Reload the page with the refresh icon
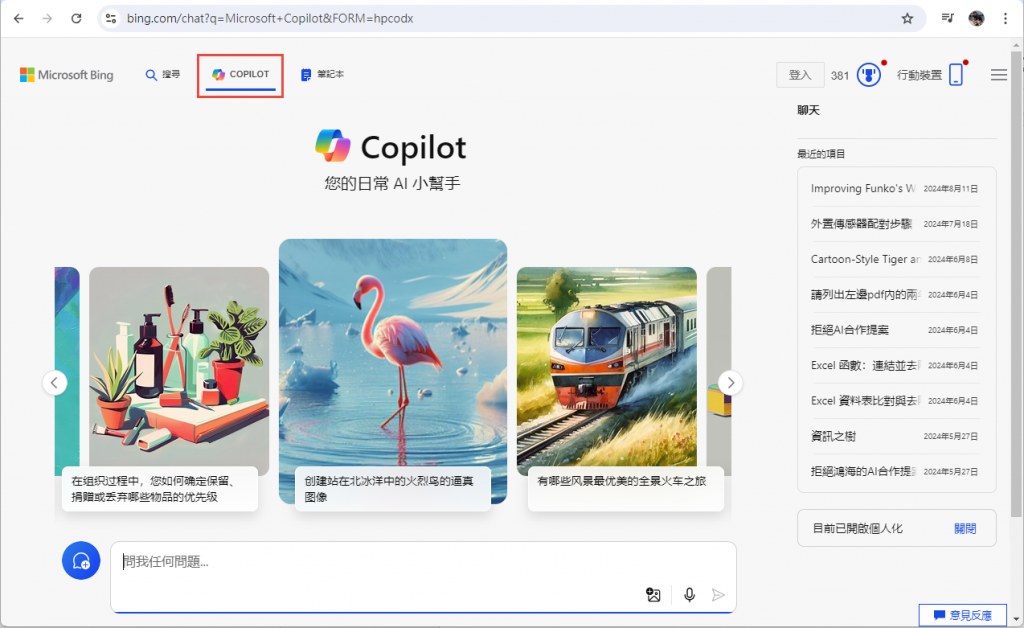 (x=76, y=18)
